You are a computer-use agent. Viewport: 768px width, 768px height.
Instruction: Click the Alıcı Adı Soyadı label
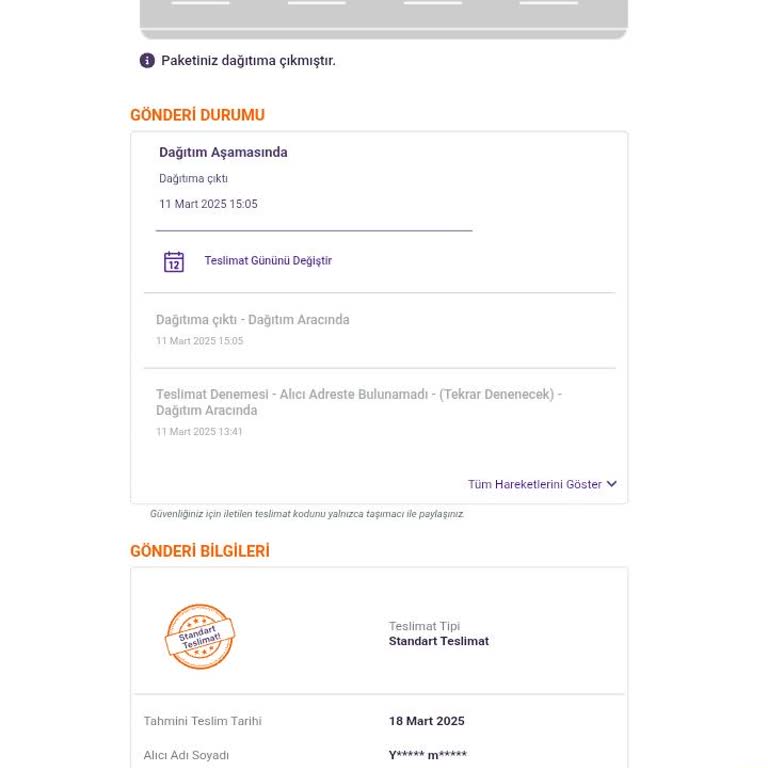click(x=186, y=755)
